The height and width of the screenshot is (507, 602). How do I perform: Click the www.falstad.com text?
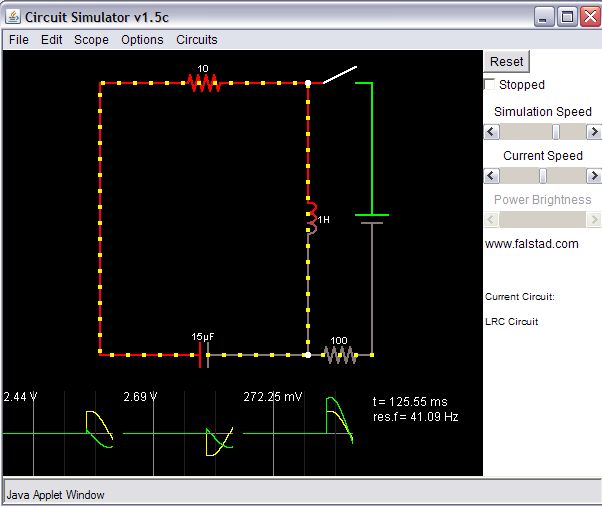coord(531,244)
